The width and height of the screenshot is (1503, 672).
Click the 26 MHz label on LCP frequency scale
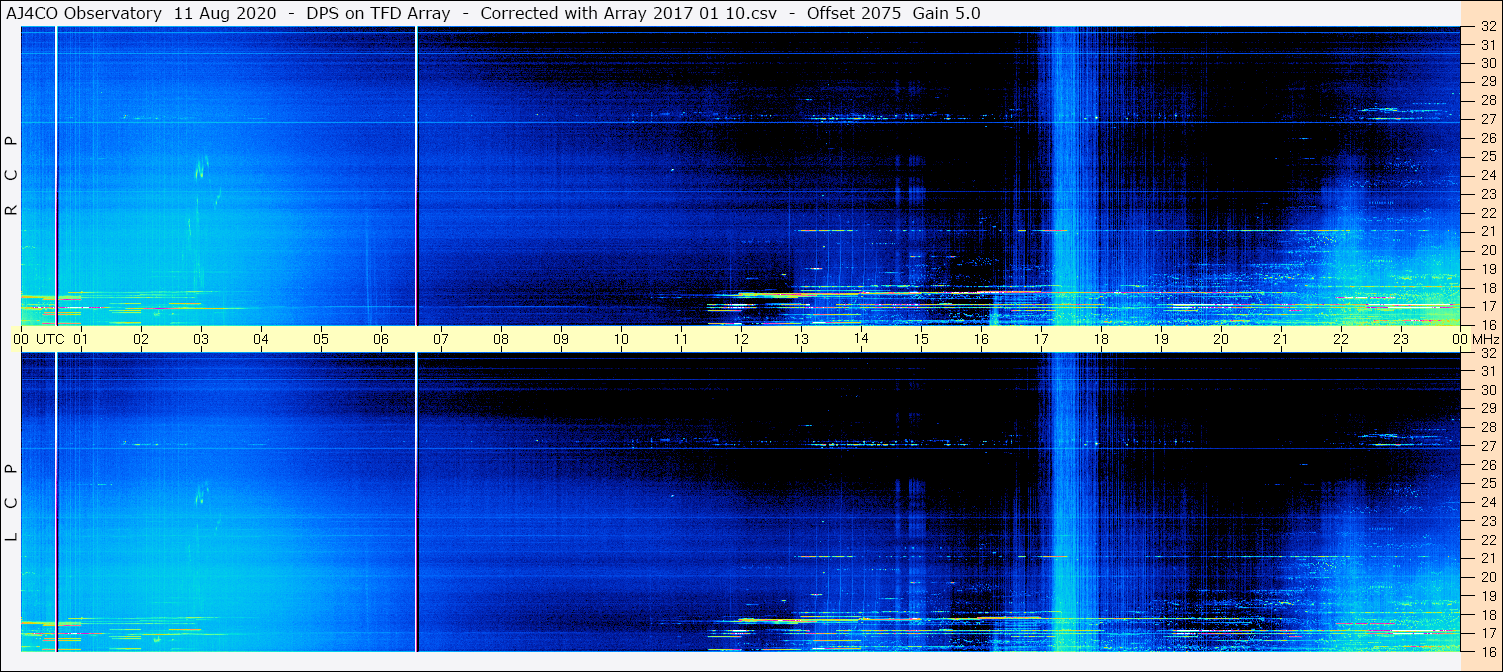1487,465
